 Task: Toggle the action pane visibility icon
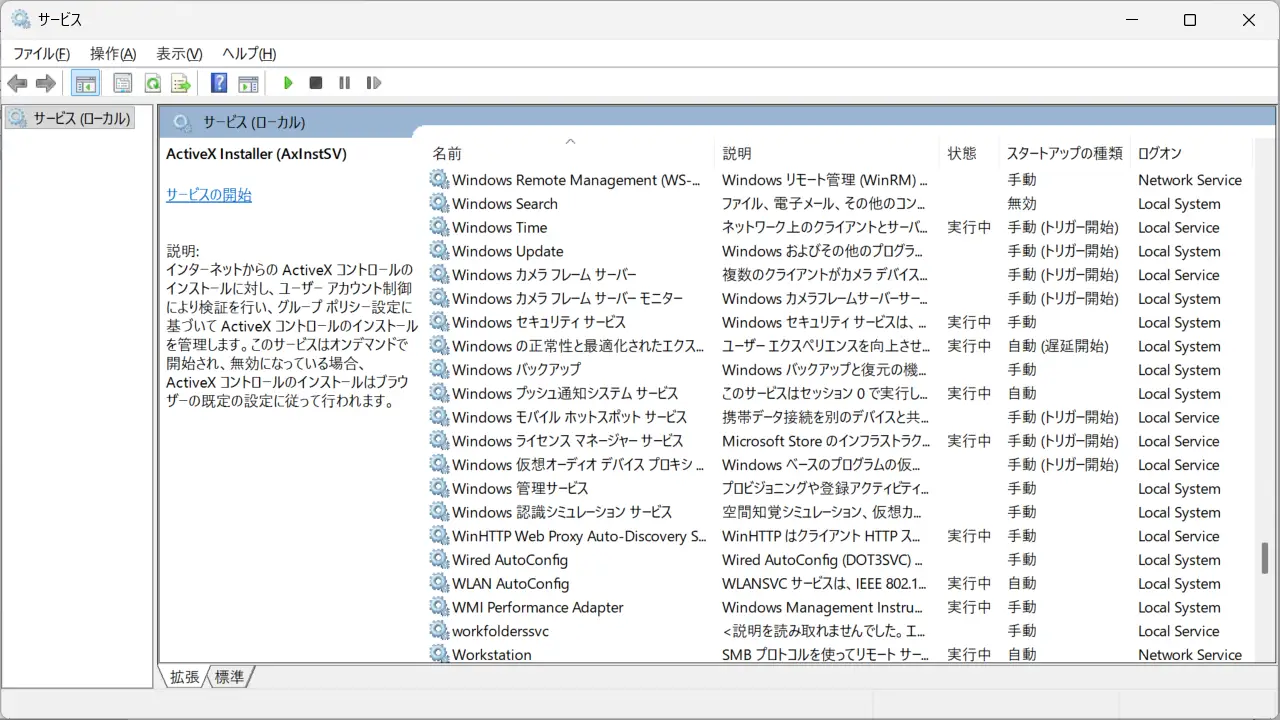247,82
